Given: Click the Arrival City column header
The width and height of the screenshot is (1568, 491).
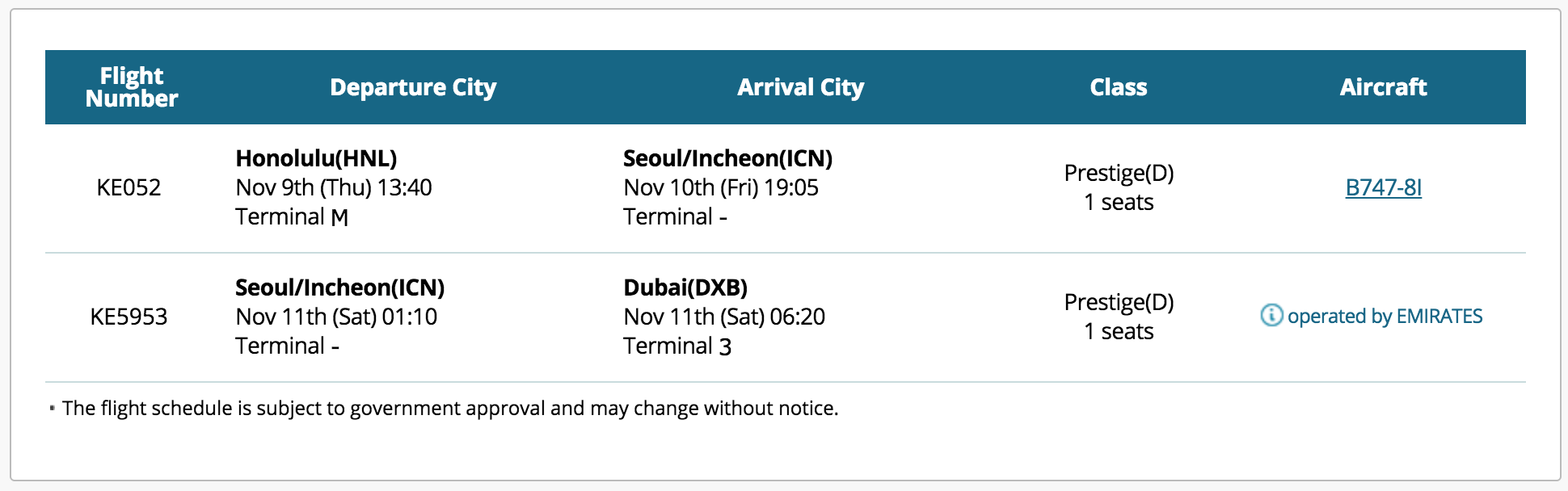Looking at the screenshot, I should click(x=800, y=87).
